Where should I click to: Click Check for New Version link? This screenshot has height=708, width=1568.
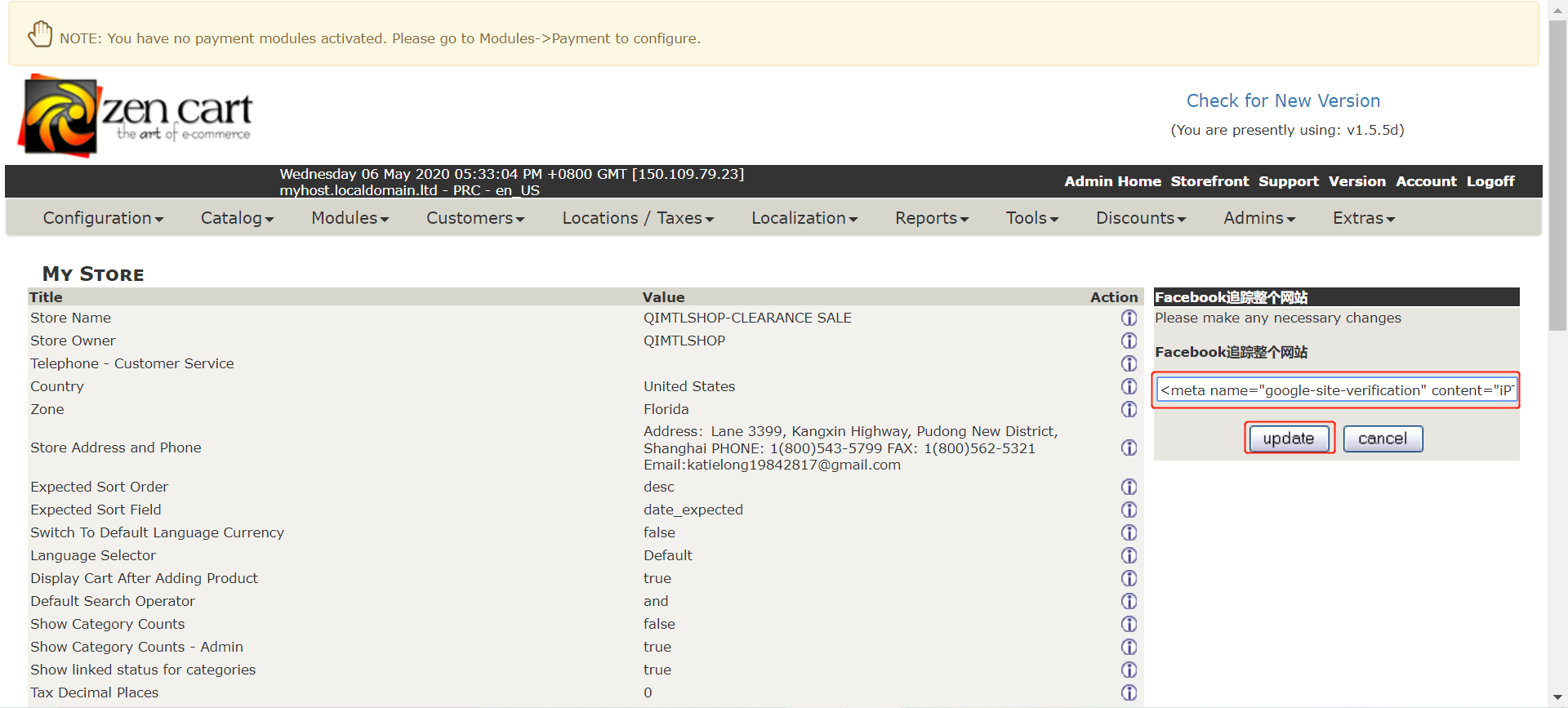[1283, 100]
